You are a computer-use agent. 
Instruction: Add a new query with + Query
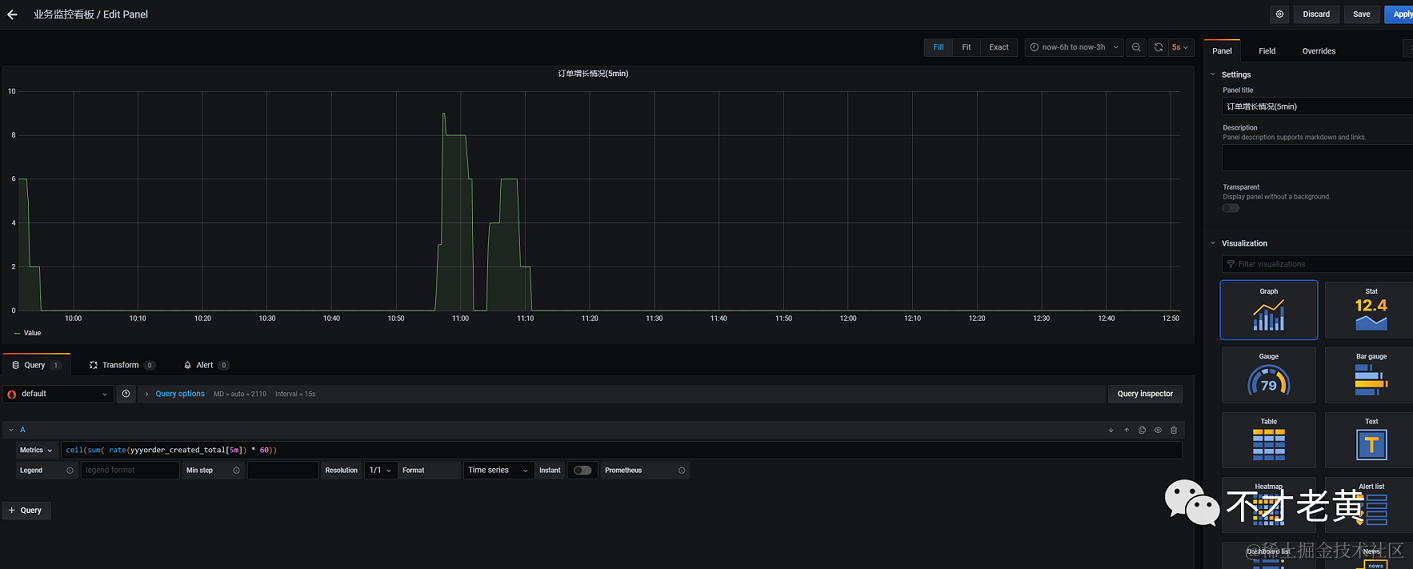click(x=26, y=510)
